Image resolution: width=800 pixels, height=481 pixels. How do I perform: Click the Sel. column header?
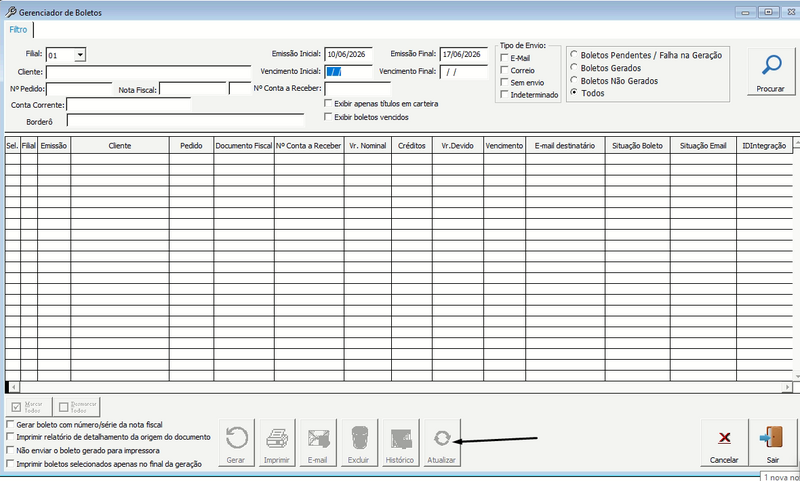click(13, 145)
